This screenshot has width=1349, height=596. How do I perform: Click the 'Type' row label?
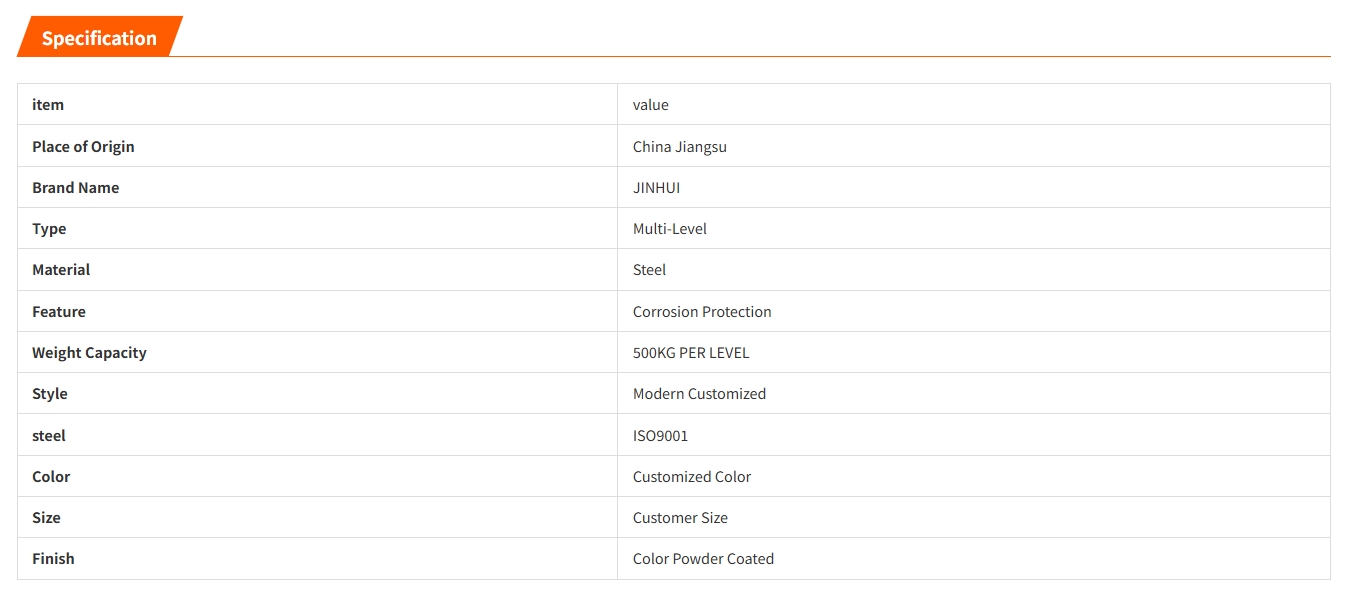pyautogui.click(x=49, y=229)
